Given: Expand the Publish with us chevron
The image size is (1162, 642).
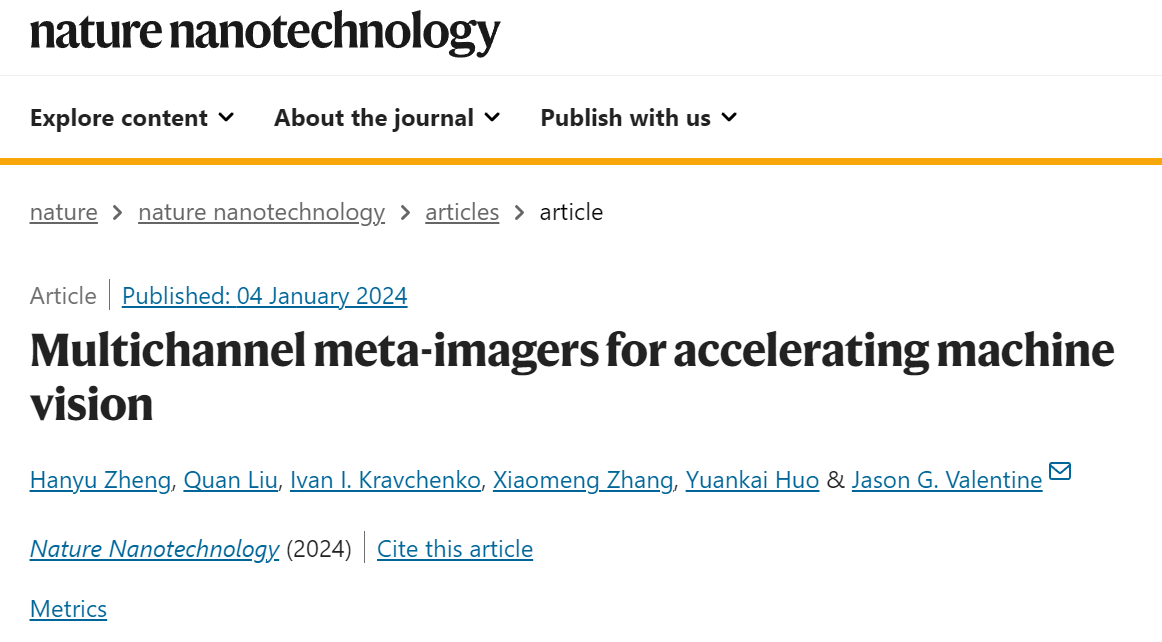Looking at the screenshot, I should pyautogui.click(x=729, y=117).
